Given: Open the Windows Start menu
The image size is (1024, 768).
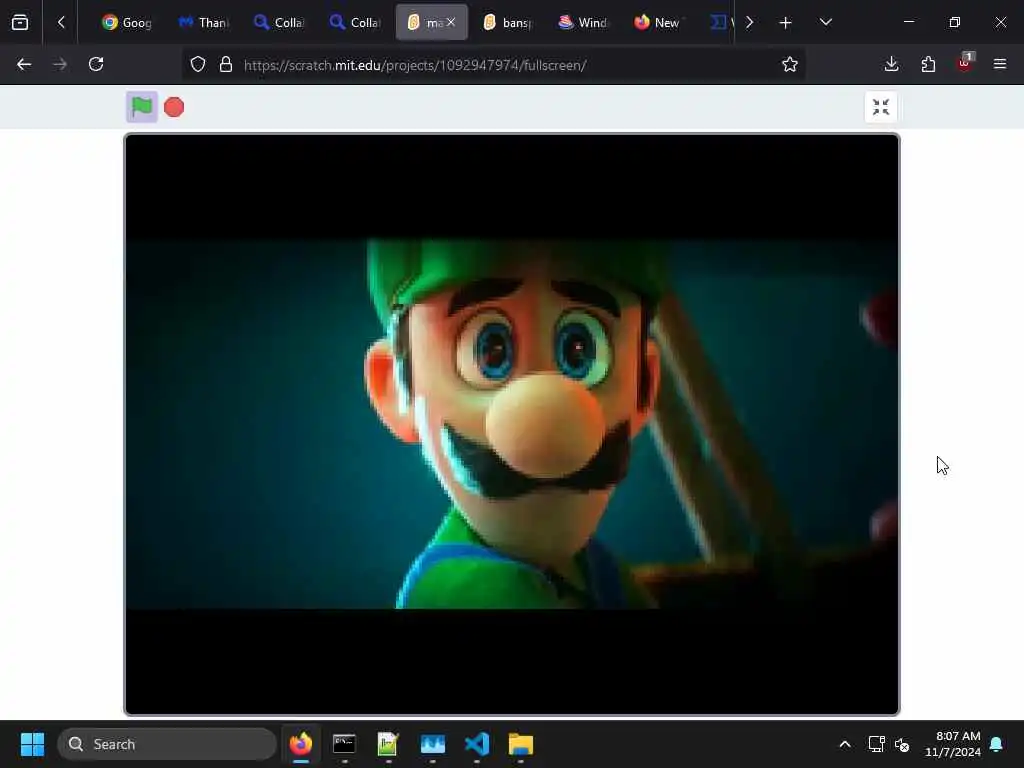Looking at the screenshot, I should pyautogui.click(x=32, y=744).
